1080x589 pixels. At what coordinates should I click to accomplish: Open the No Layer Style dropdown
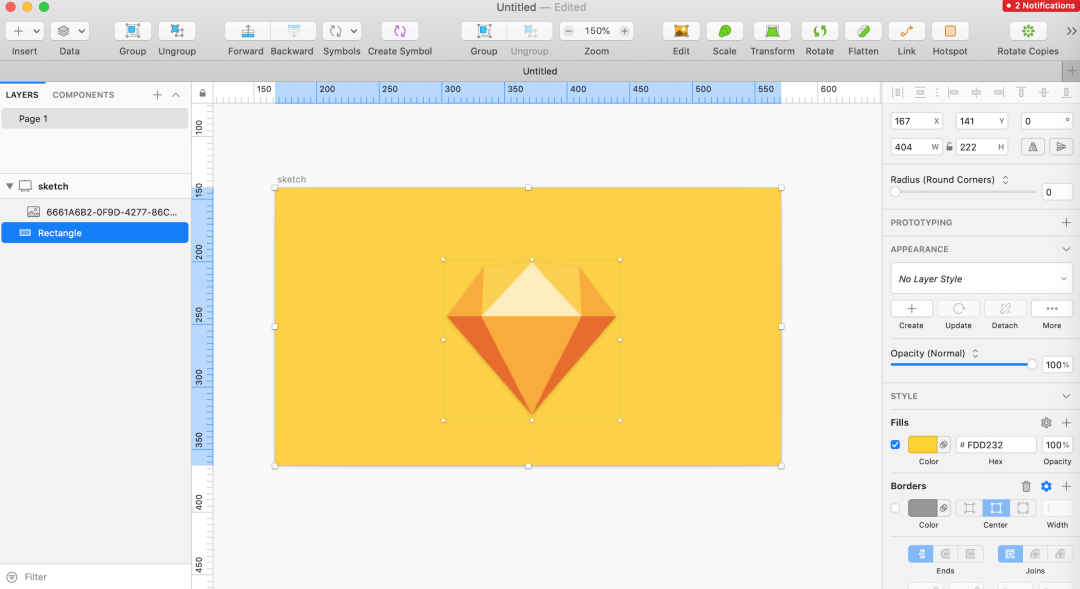[981, 279]
